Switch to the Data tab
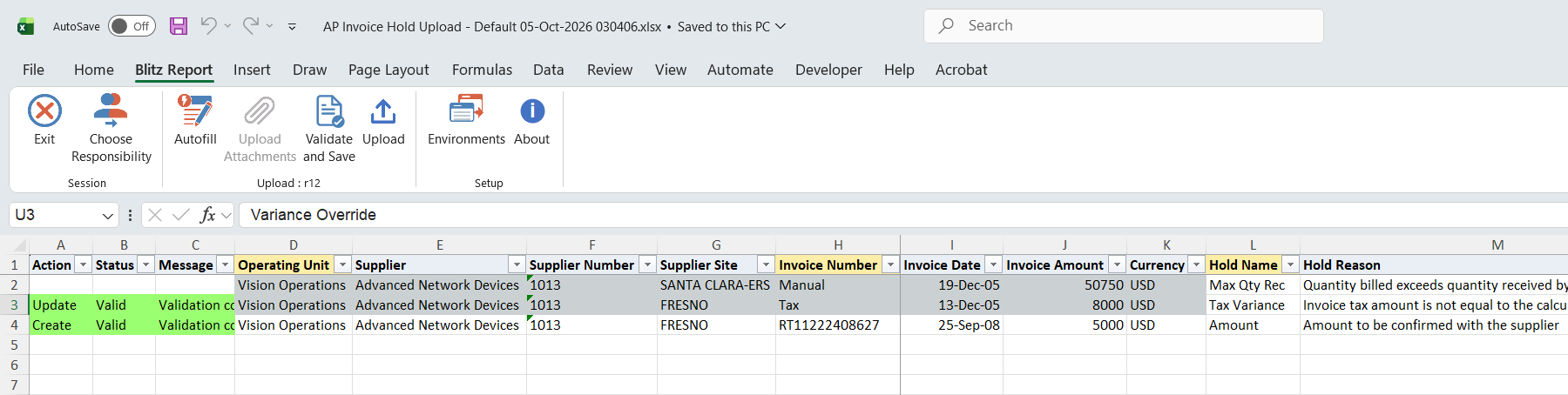1568x395 pixels. (x=549, y=70)
